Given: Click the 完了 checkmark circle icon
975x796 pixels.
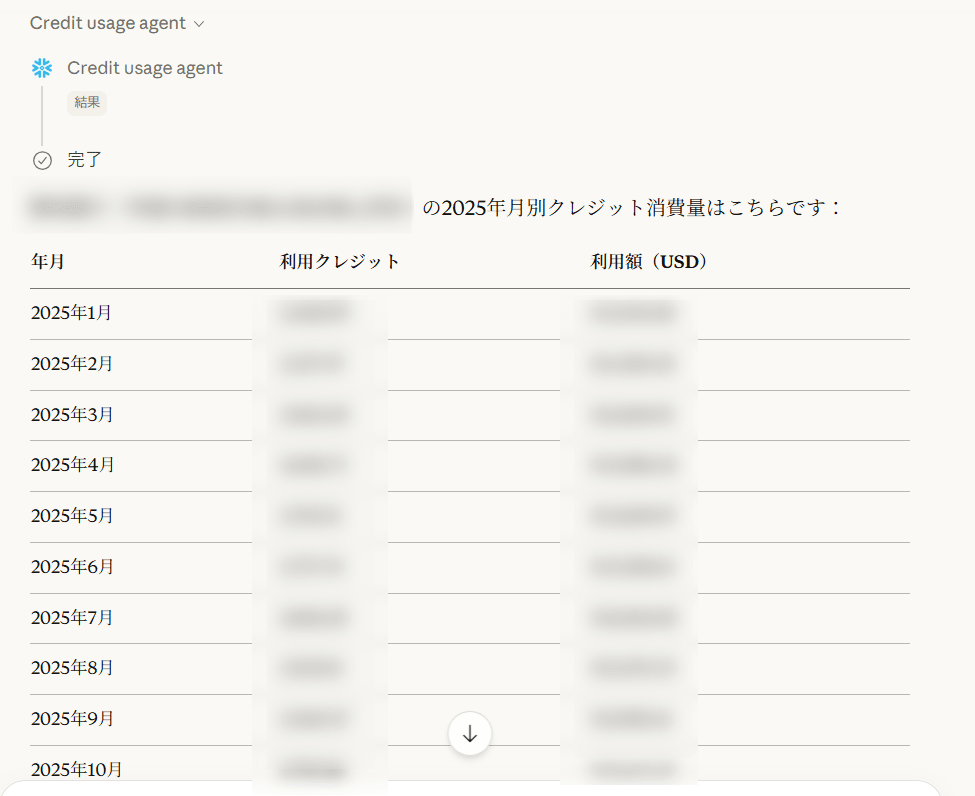Looking at the screenshot, I should pyautogui.click(x=42, y=160).
